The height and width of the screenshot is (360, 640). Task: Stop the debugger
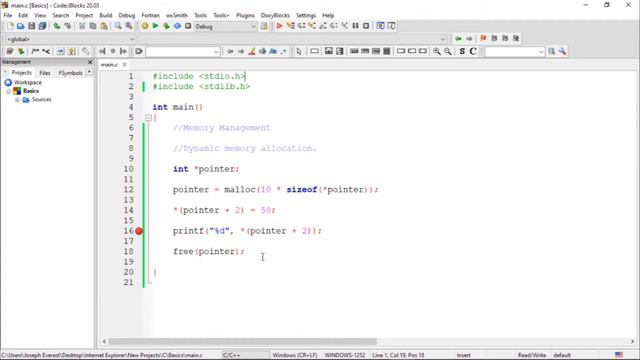click(367, 26)
